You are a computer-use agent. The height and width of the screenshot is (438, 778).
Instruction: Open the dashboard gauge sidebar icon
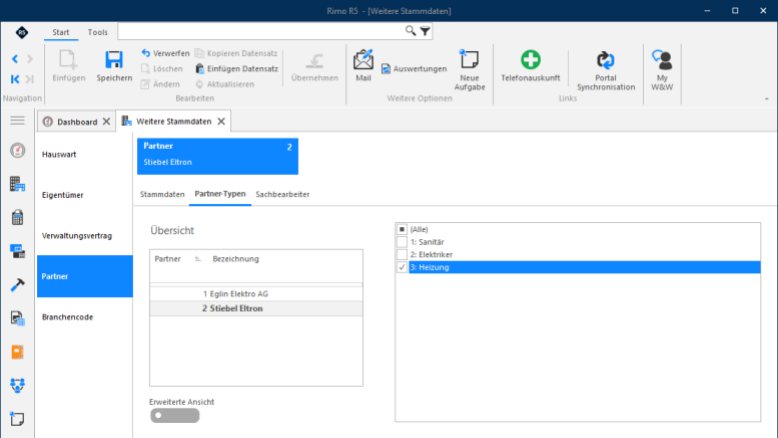pyautogui.click(x=17, y=150)
